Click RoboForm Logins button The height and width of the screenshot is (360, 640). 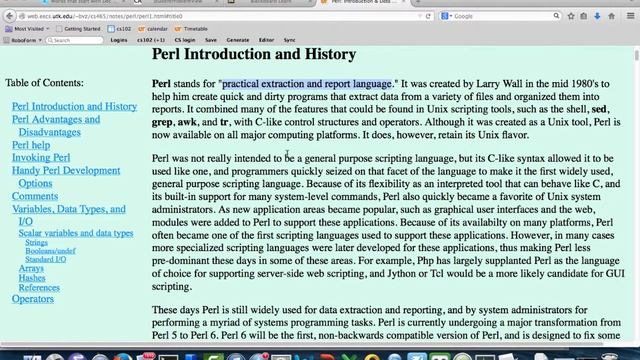coord(119,40)
